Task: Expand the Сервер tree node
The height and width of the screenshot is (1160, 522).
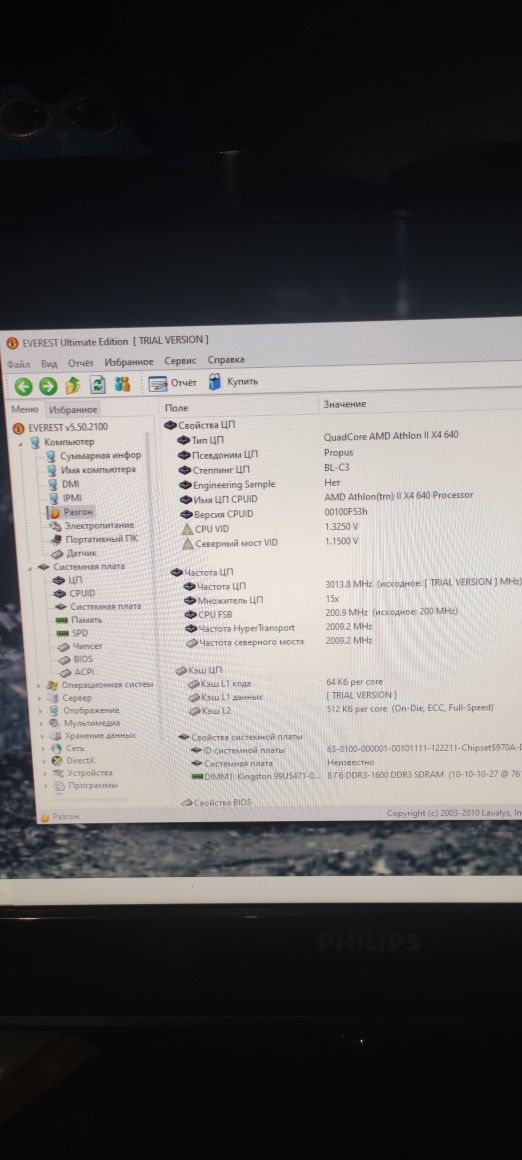Action: (x=40, y=698)
